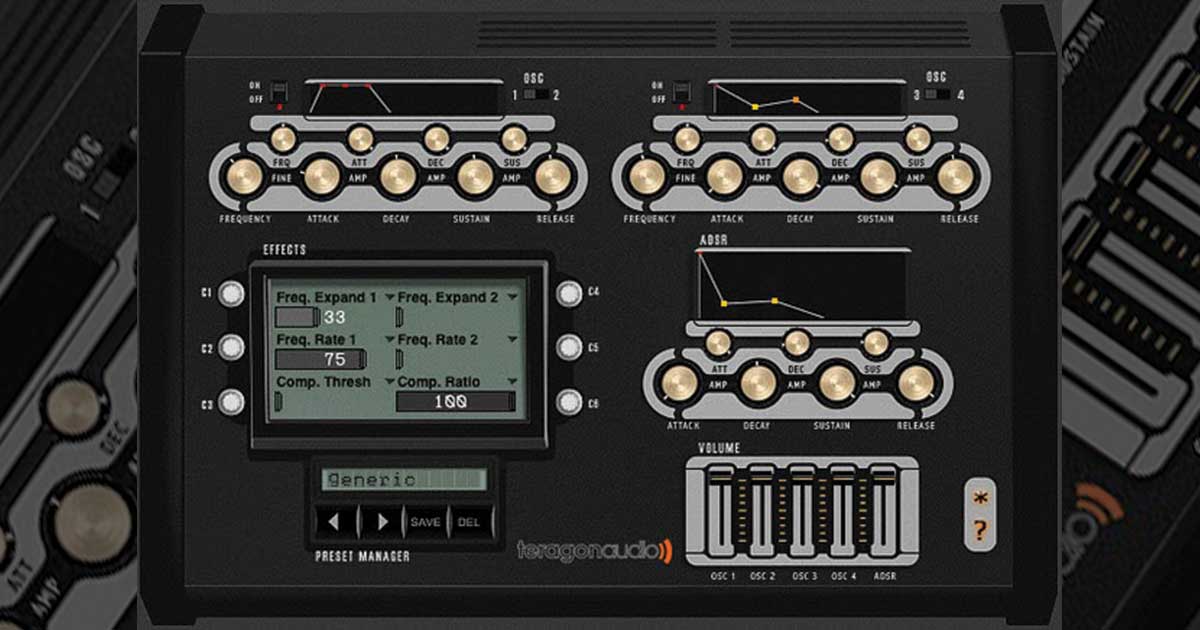Click the Comp. Thresh value slider

279,402
